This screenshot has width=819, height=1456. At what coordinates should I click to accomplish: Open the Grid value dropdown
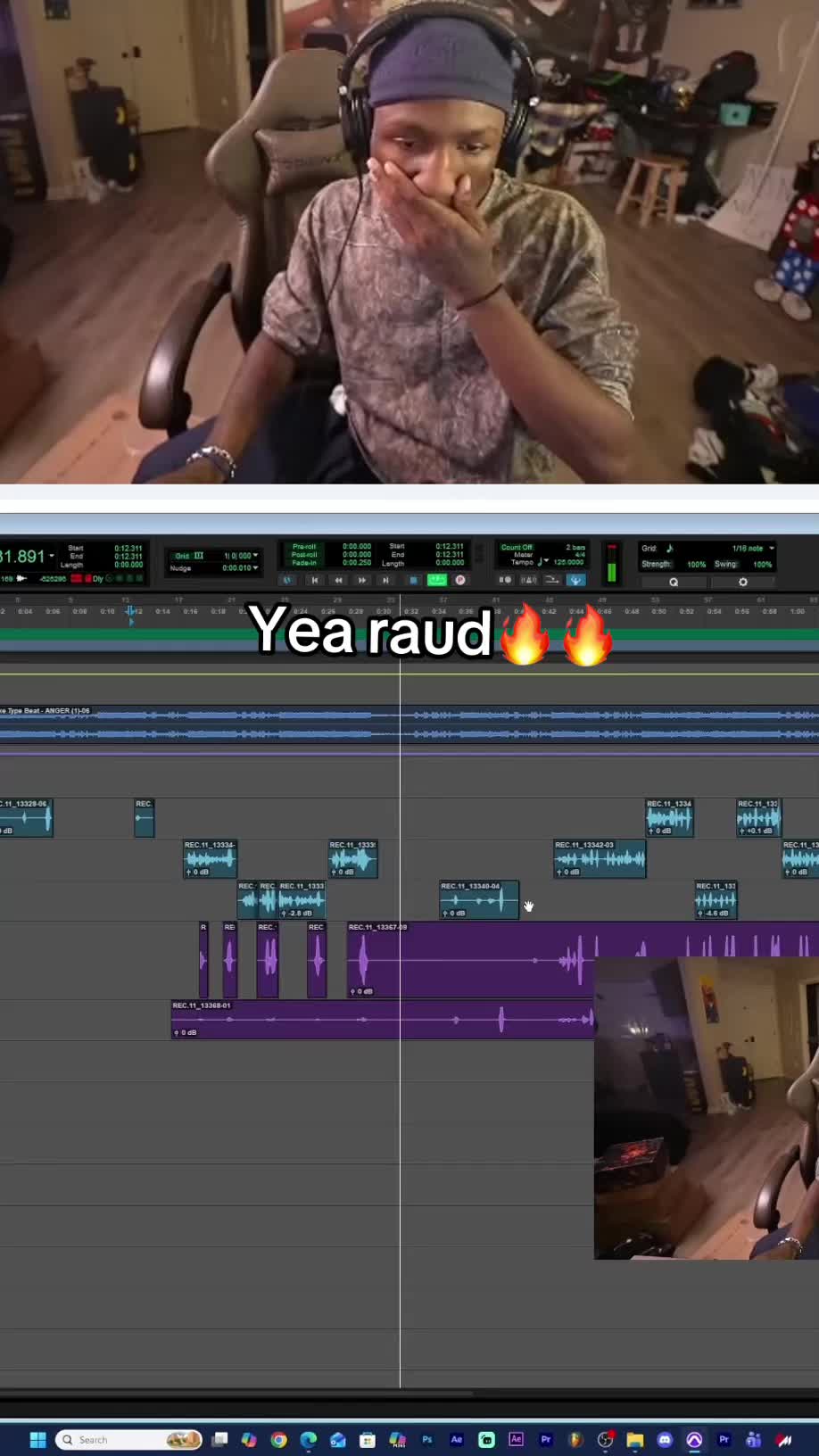pos(240,556)
